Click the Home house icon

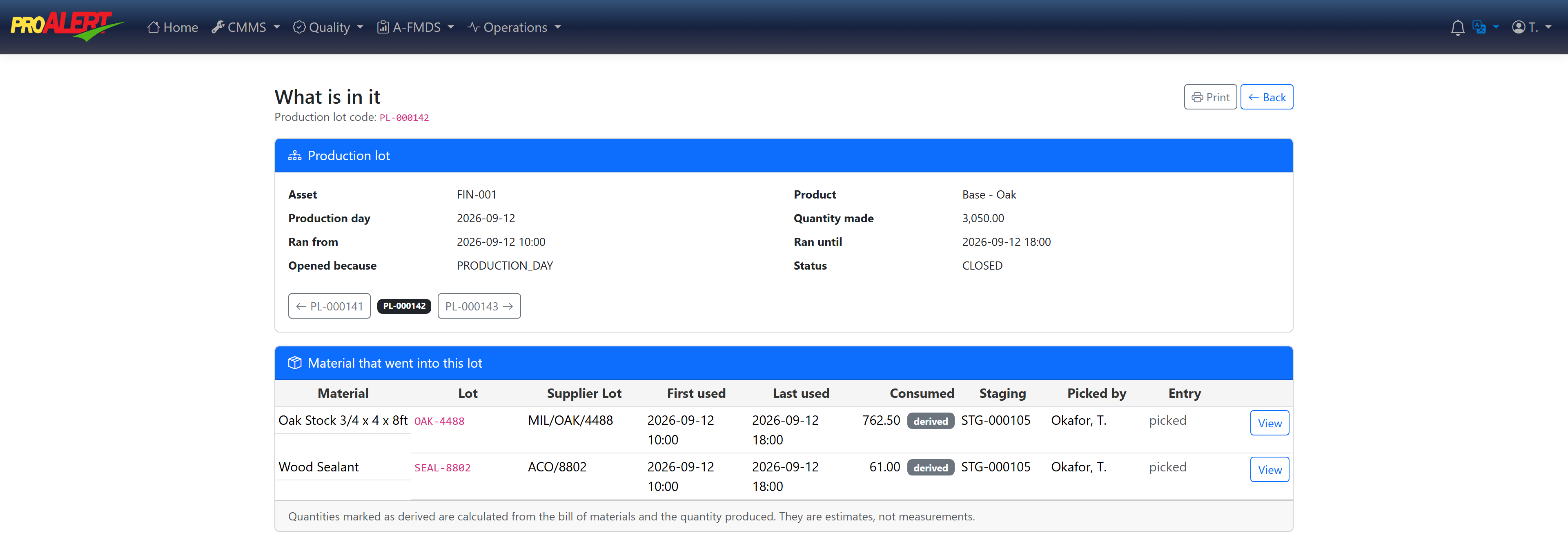[x=154, y=27]
